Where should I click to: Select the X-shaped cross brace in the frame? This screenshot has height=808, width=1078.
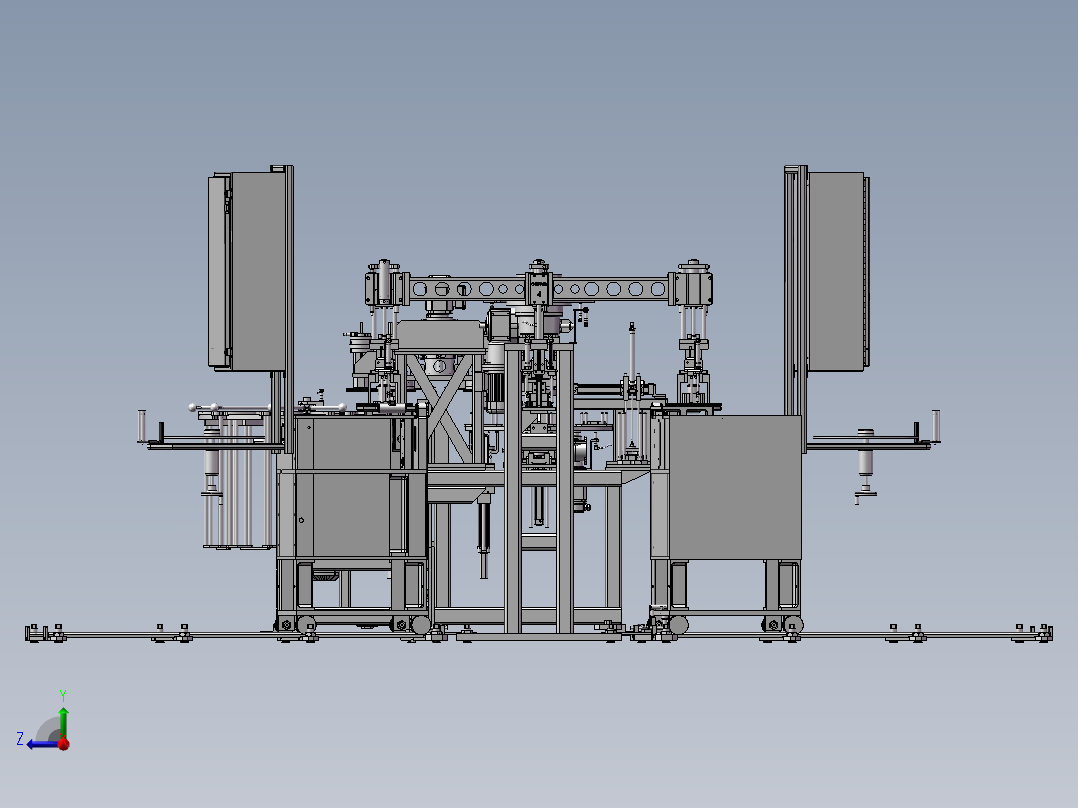point(439,409)
